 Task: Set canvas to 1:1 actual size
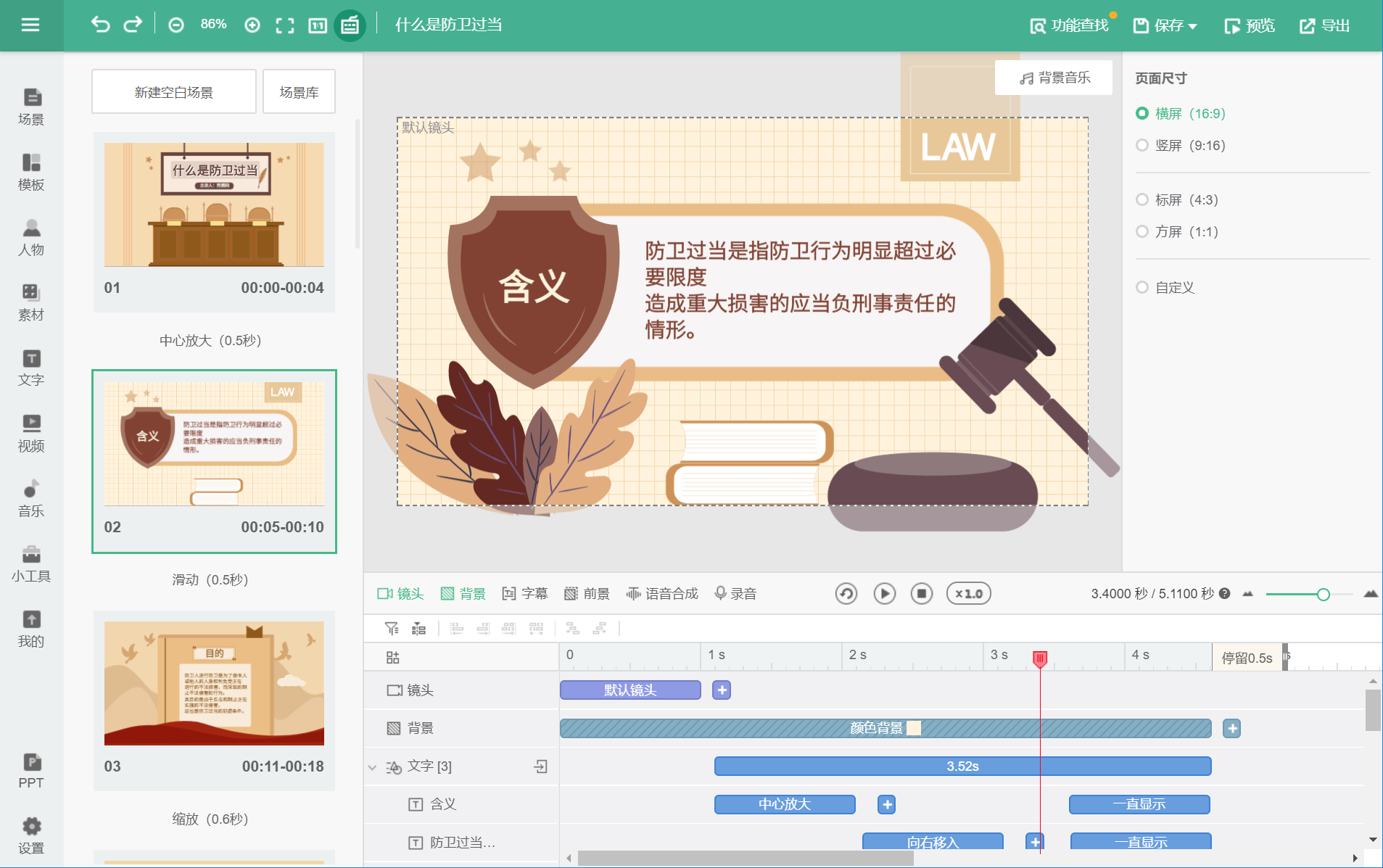318,25
